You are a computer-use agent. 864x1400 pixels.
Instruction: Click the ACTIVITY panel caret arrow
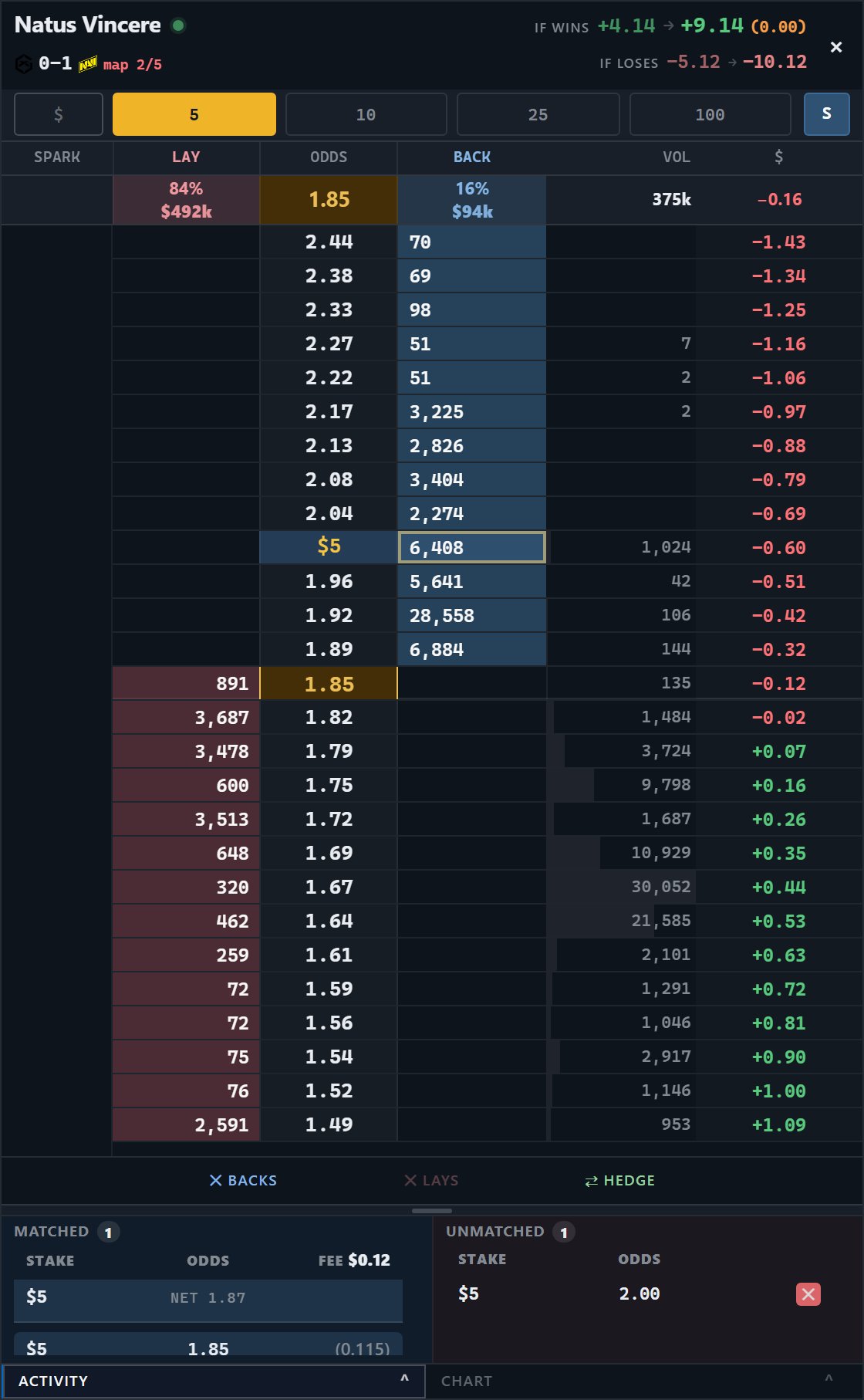(x=404, y=1378)
